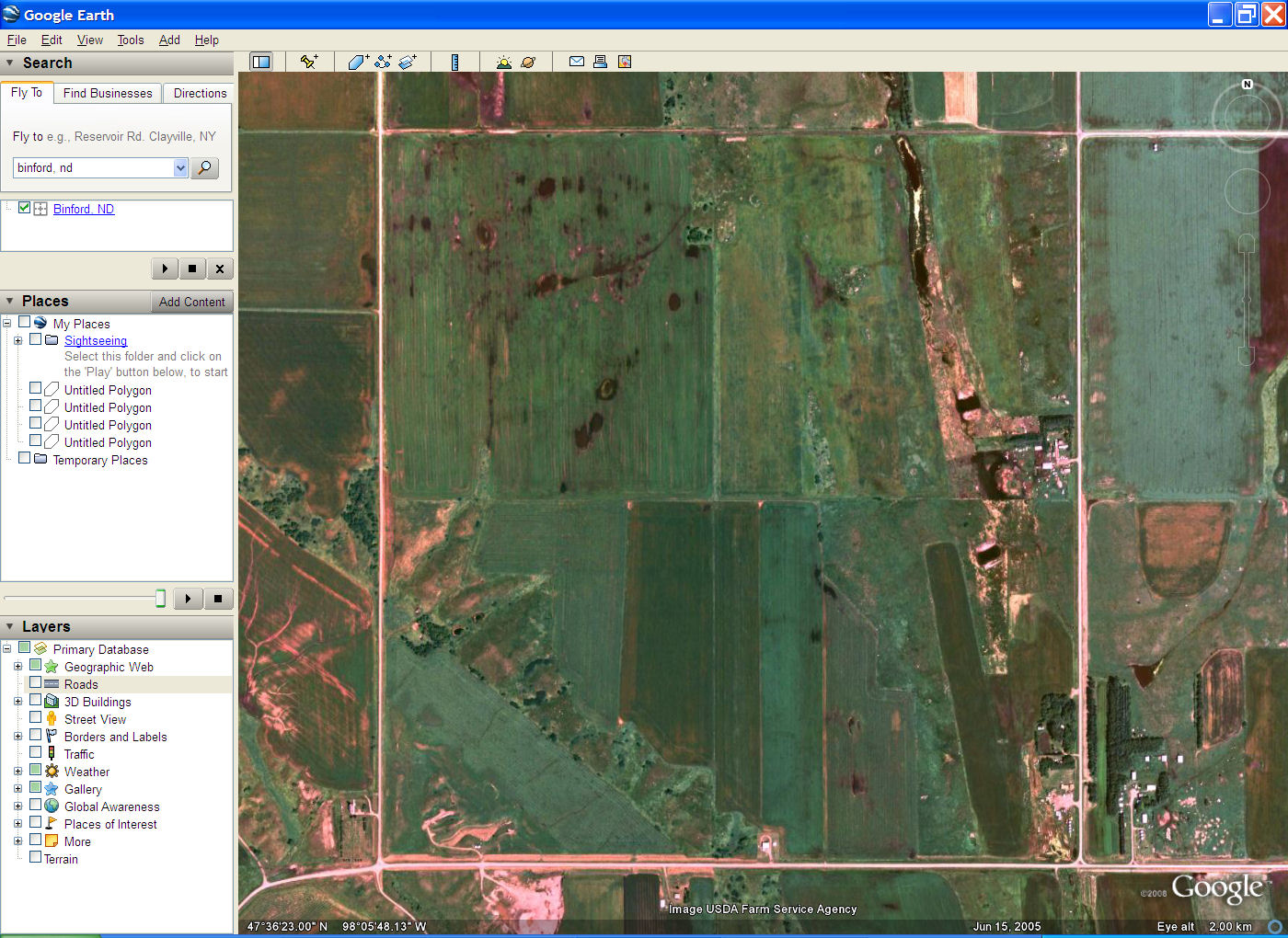
Task: Click the Google Earth title bar icon
Action: click(x=11, y=14)
